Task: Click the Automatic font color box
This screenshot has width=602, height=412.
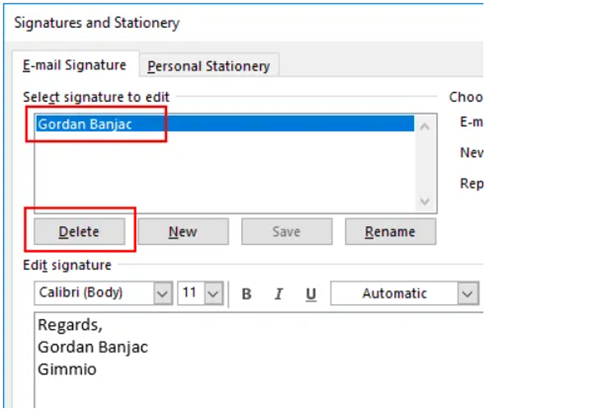Action: pyautogui.click(x=394, y=294)
